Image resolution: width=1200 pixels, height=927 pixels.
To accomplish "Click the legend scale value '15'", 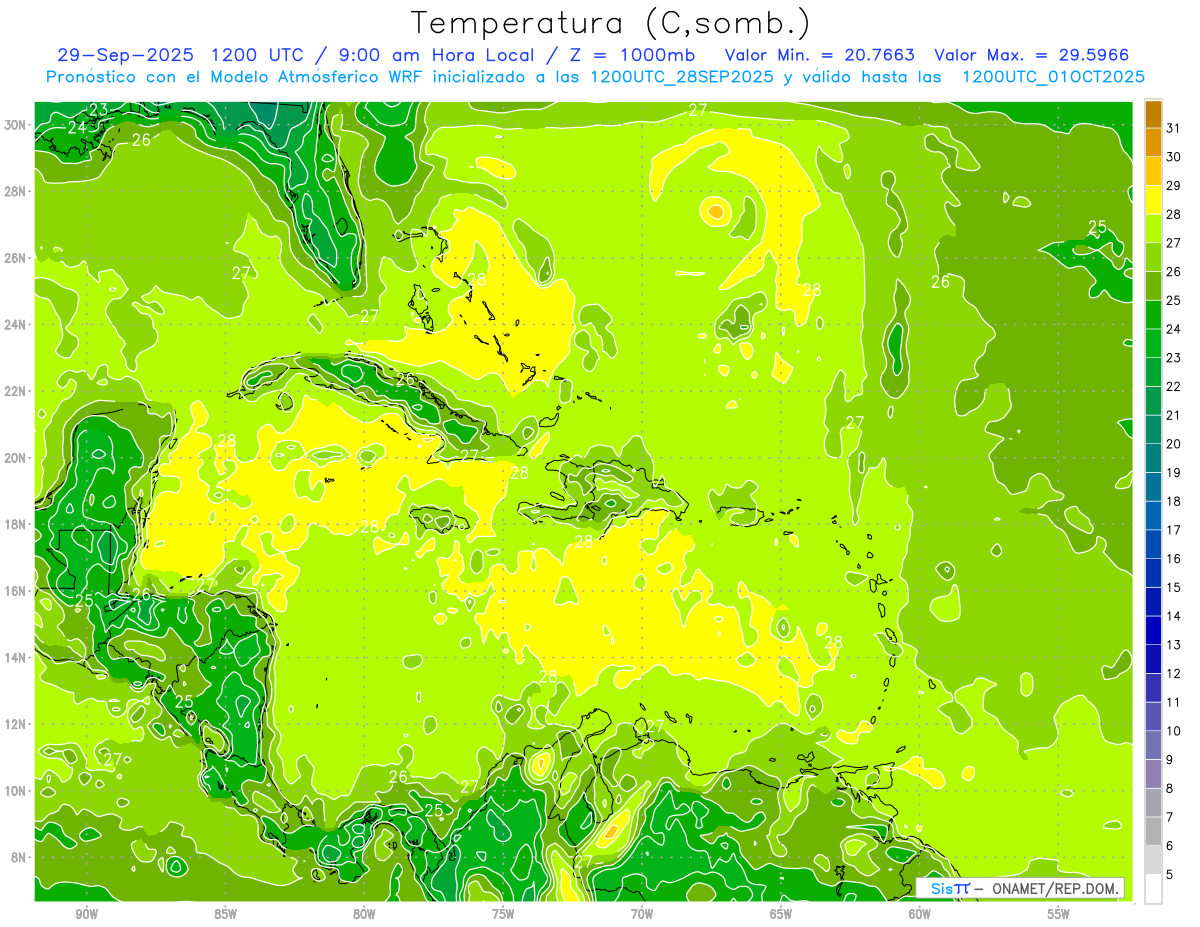I will (x=1173, y=587).
